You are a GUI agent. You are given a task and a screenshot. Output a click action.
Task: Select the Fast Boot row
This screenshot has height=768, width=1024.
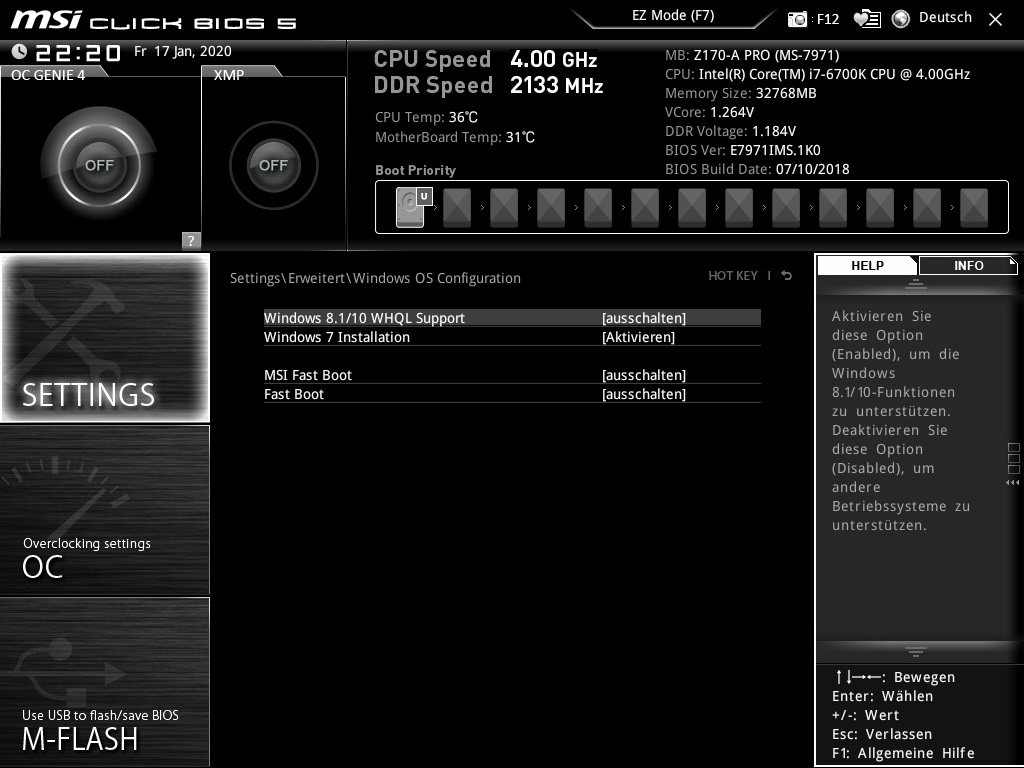point(512,394)
